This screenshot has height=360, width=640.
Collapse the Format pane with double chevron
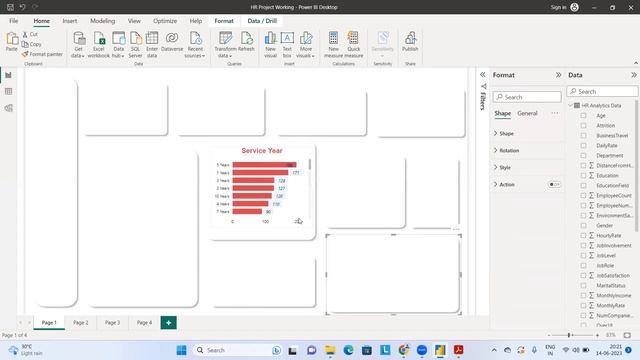coord(558,75)
